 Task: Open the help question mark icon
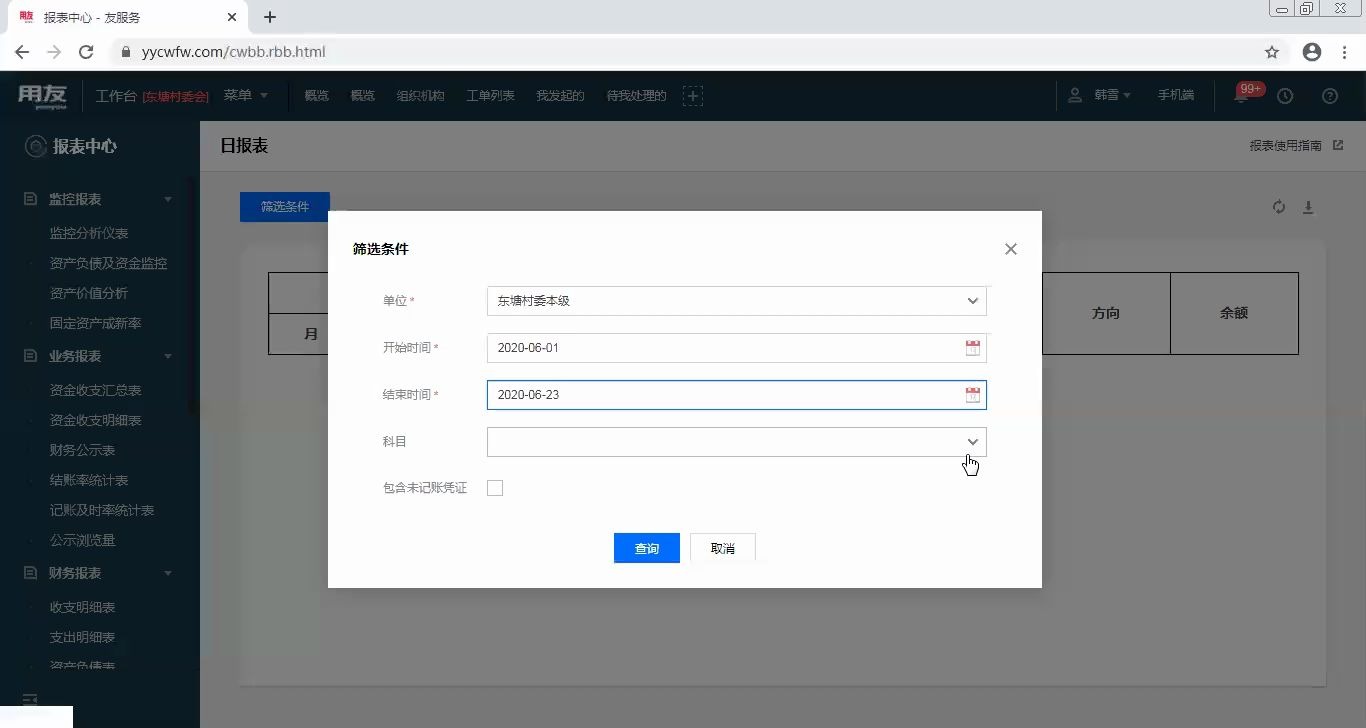[1330, 96]
